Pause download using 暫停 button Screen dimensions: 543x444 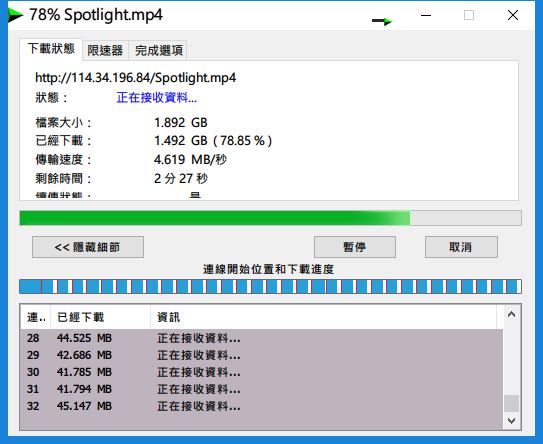pyautogui.click(x=355, y=247)
